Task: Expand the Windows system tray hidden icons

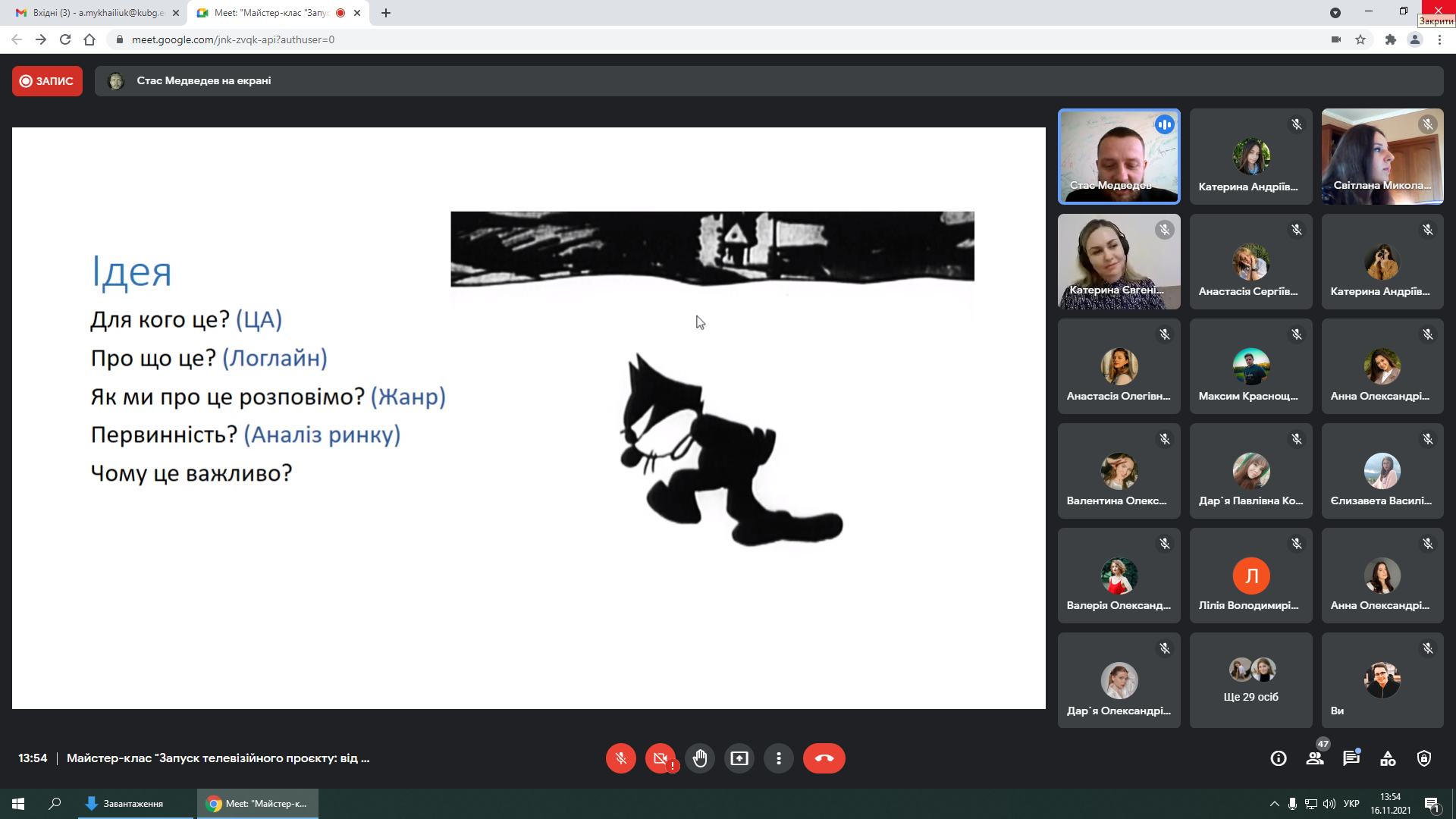Action: pyautogui.click(x=1274, y=804)
